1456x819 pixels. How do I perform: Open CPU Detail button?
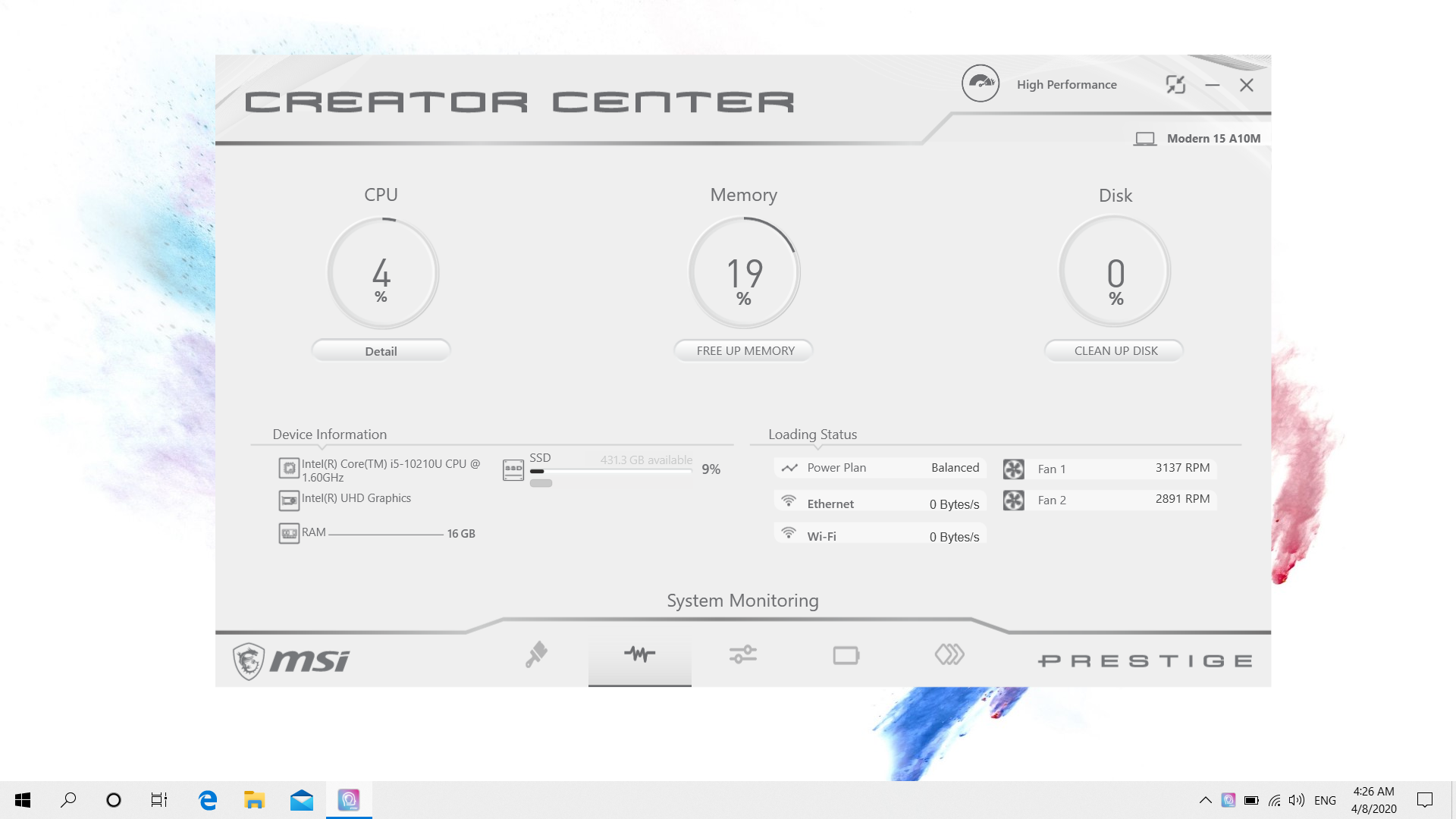(381, 351)
